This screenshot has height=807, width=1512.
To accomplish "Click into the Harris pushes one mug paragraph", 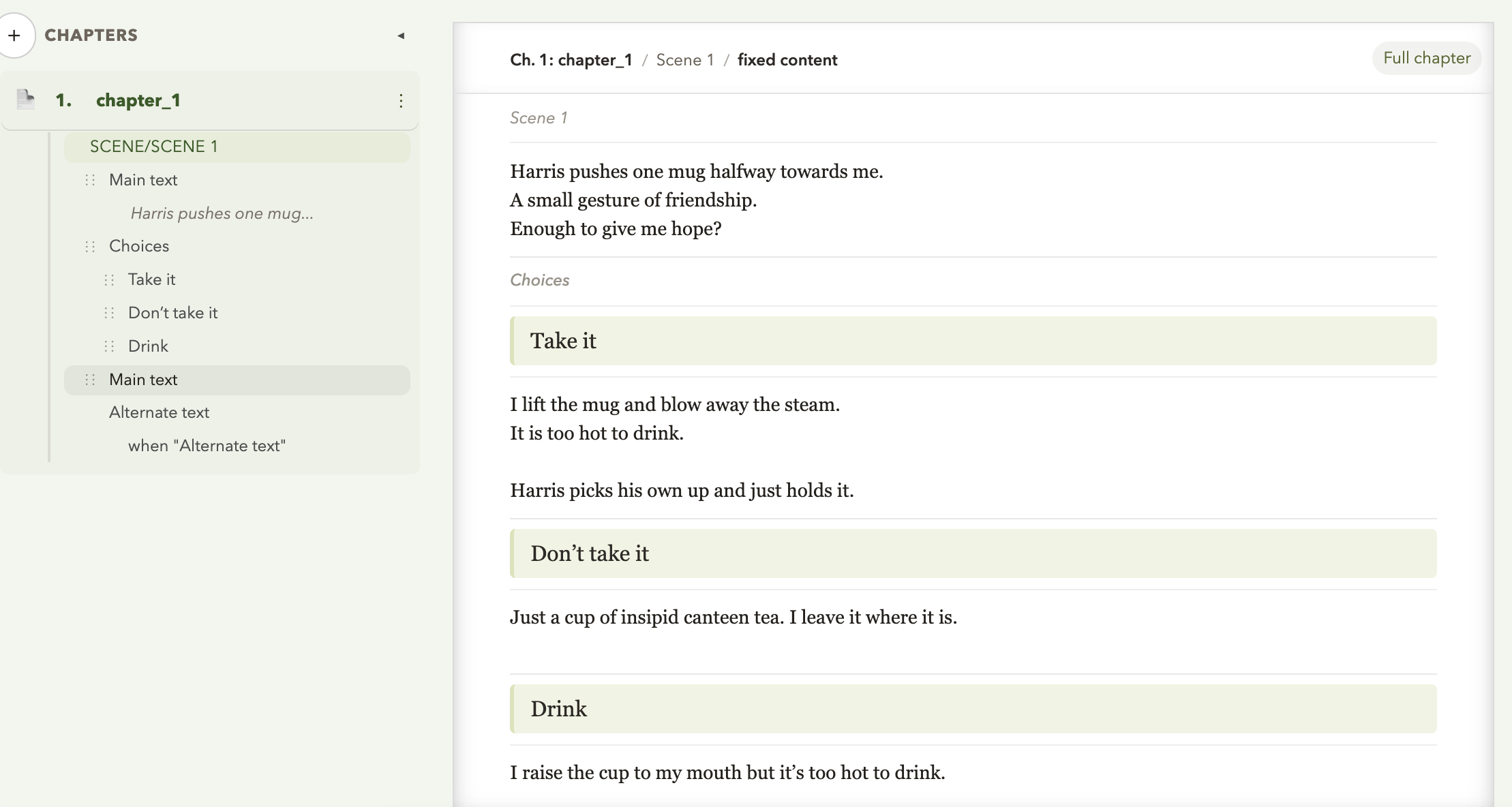I will 696,172.
